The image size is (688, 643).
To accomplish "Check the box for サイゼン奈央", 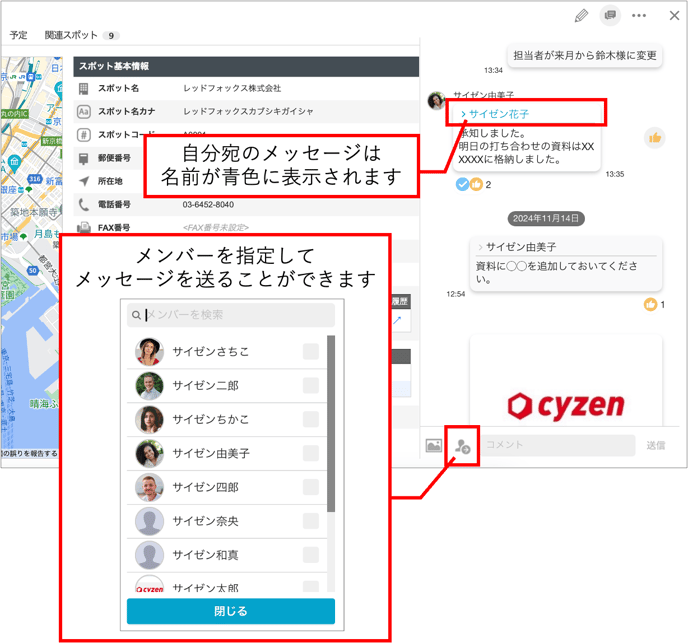I will (311, 521).
